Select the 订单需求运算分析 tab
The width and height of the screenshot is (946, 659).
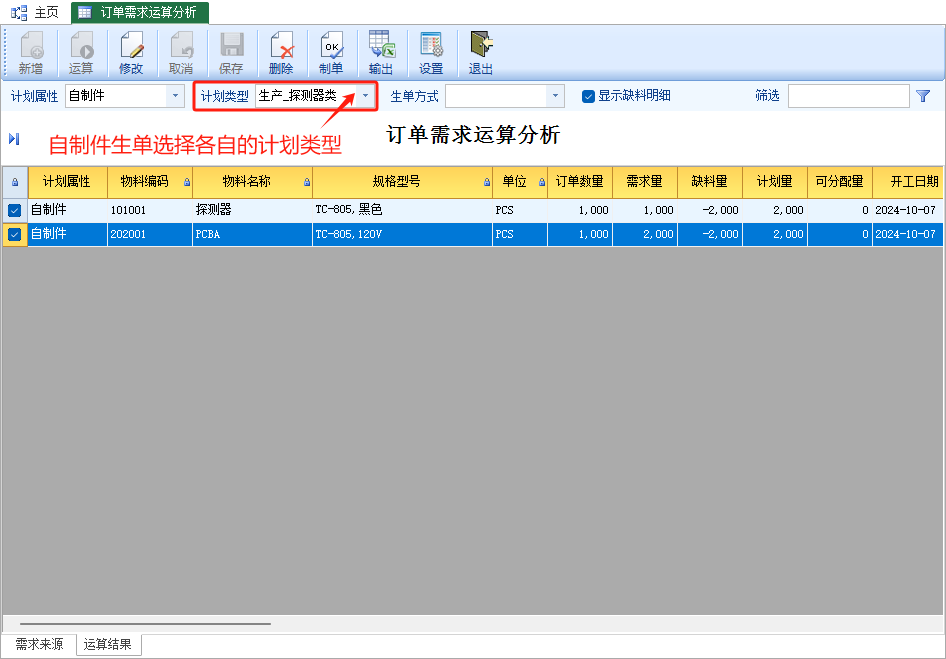point(140,13)
